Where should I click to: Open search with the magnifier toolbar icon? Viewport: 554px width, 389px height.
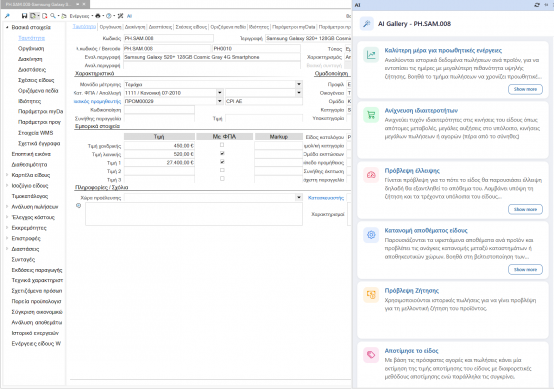(53, 16)
